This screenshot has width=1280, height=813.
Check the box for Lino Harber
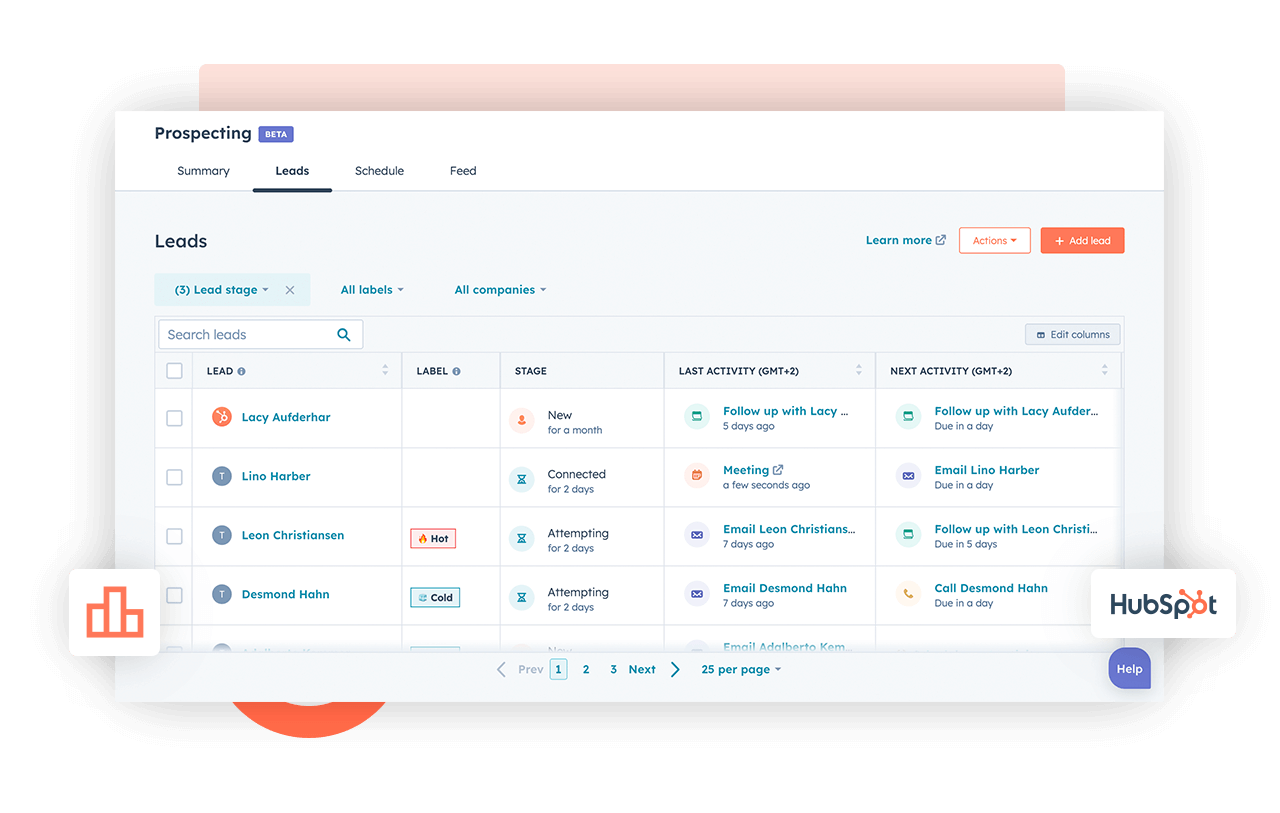175,477
